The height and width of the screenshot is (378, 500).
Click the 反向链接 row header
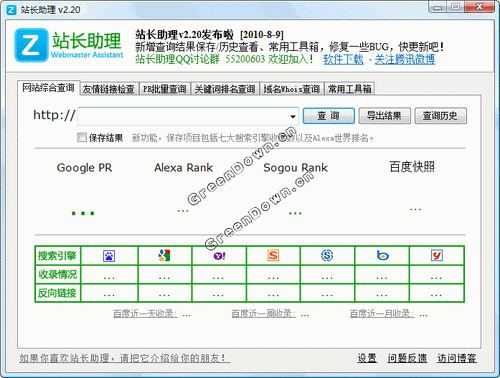[x=57, y=293]
